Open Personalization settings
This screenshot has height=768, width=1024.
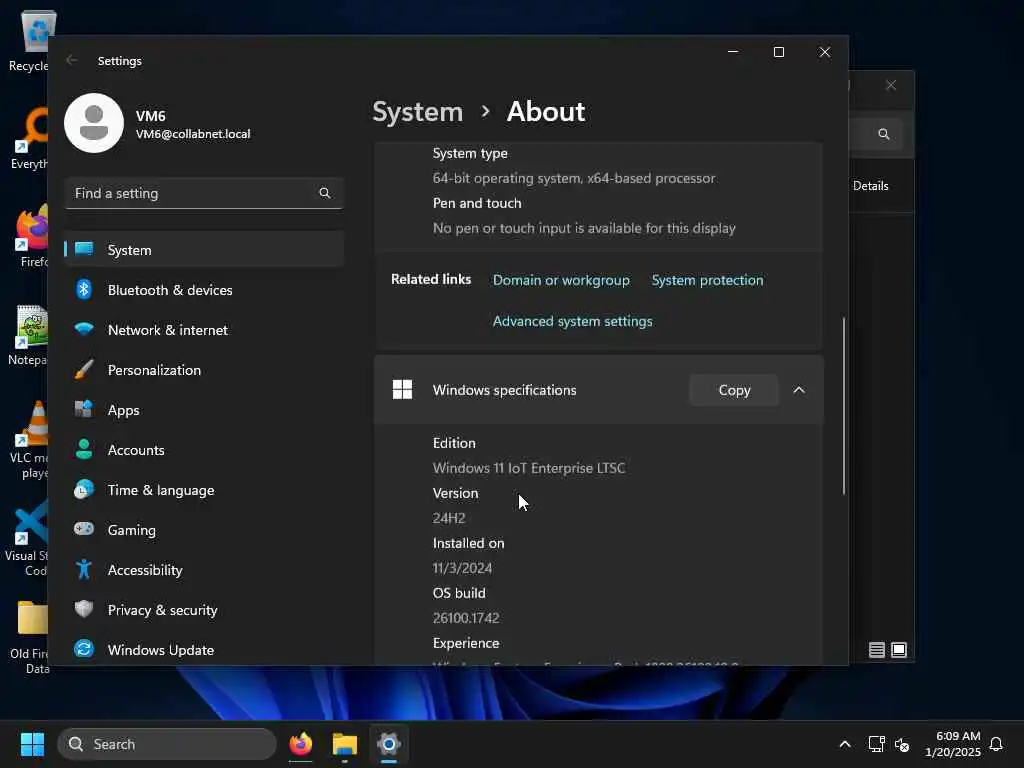204,370
